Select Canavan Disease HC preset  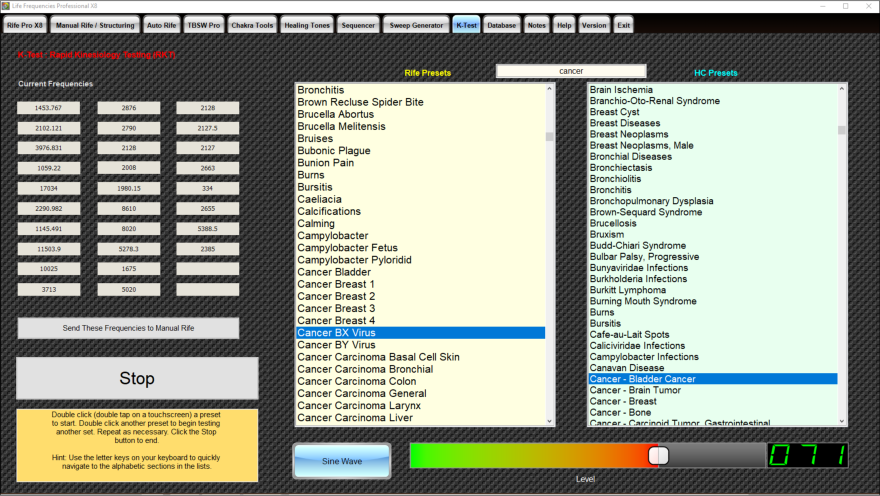point(713,368)
